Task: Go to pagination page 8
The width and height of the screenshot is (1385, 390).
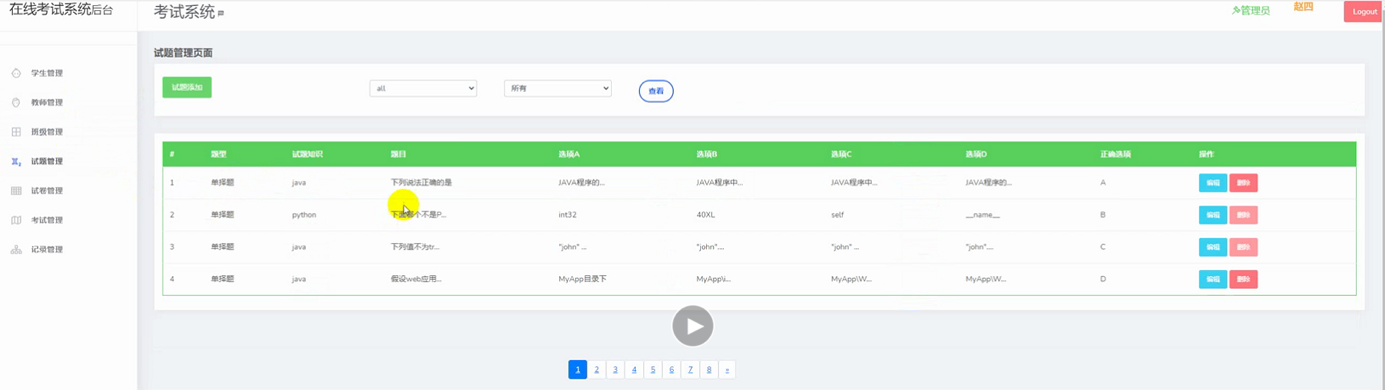Action: (709, 370)
